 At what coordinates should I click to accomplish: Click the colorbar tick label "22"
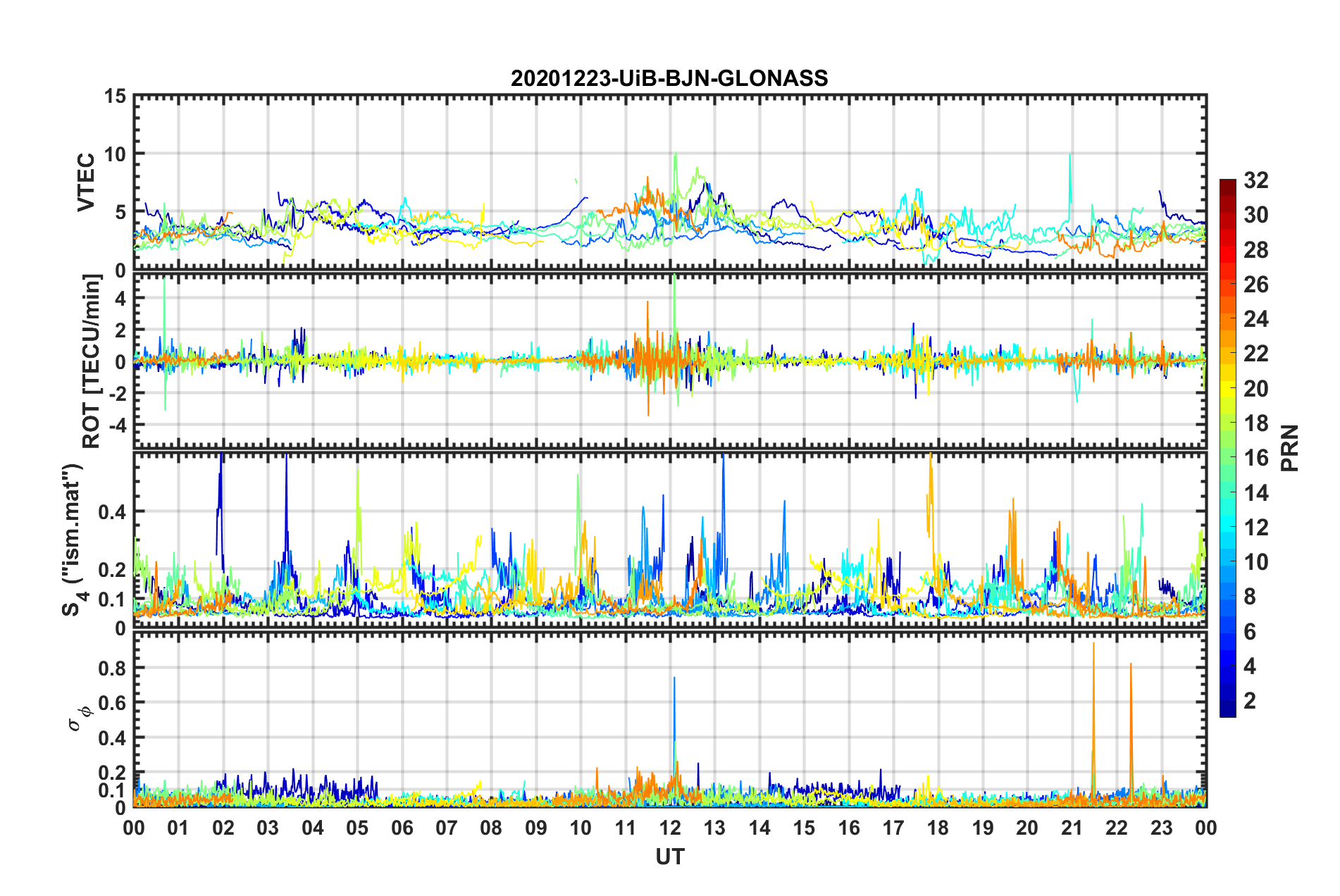click(1255, 354)
